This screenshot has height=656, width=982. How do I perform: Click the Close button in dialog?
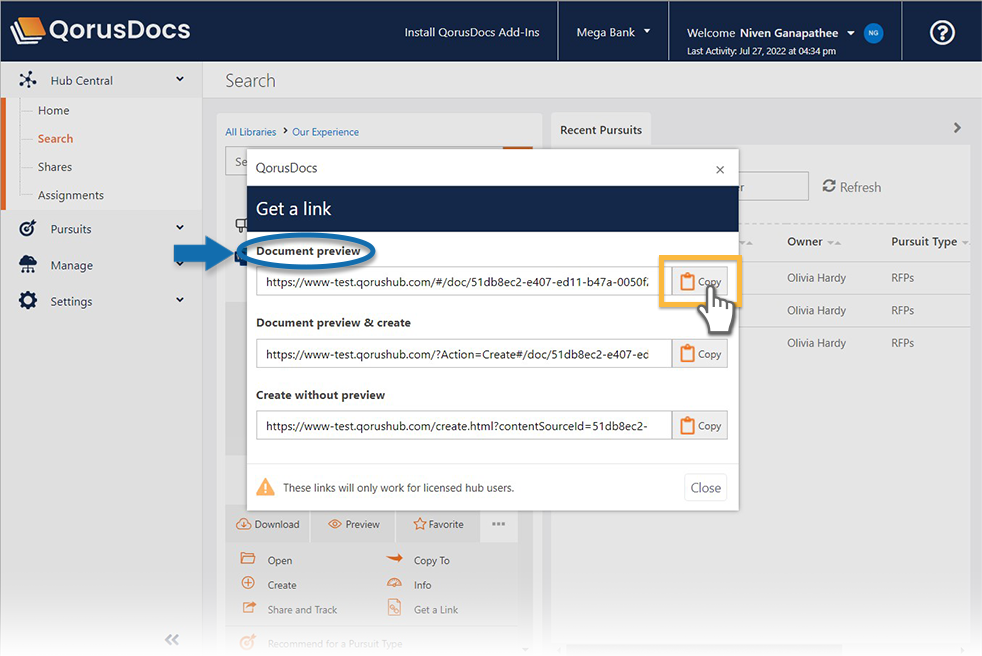click(x=705, y=487)
